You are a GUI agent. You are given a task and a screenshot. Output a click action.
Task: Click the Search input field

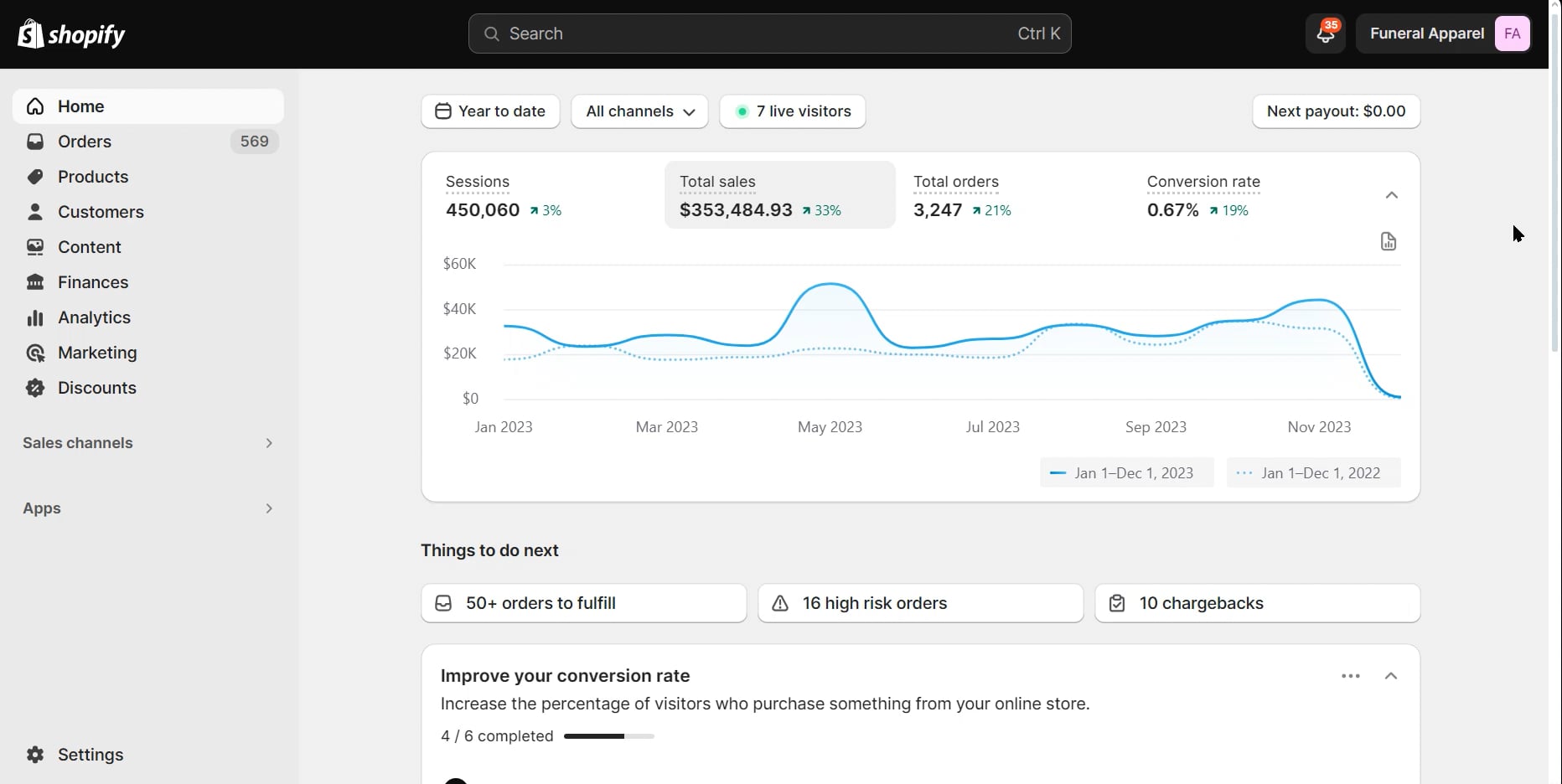(770, 34)
